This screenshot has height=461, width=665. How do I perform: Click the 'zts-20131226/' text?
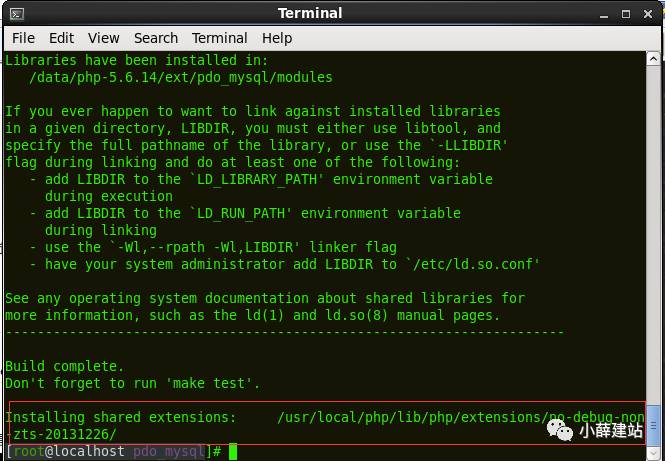point(64,434)
